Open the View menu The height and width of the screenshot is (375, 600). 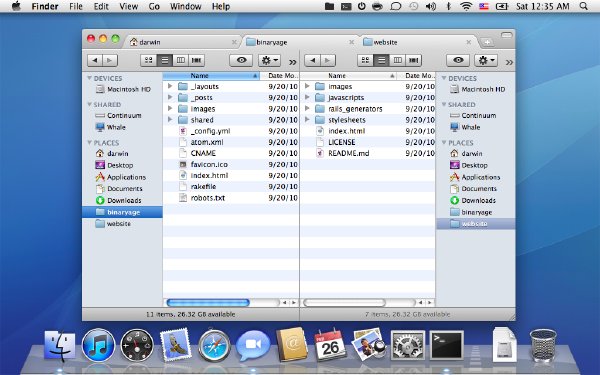click(x=128, y=6)
